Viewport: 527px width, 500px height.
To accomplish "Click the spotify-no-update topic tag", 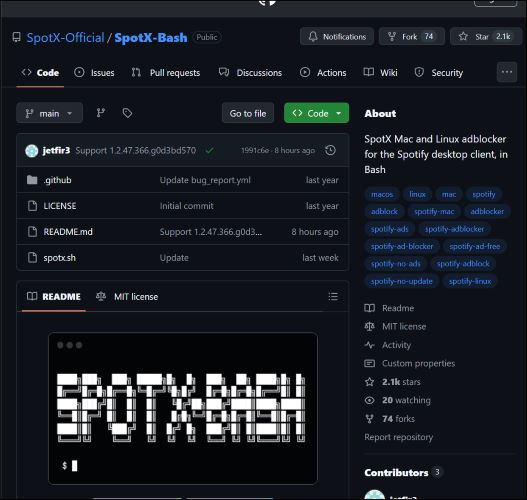I will click(402, 281).
